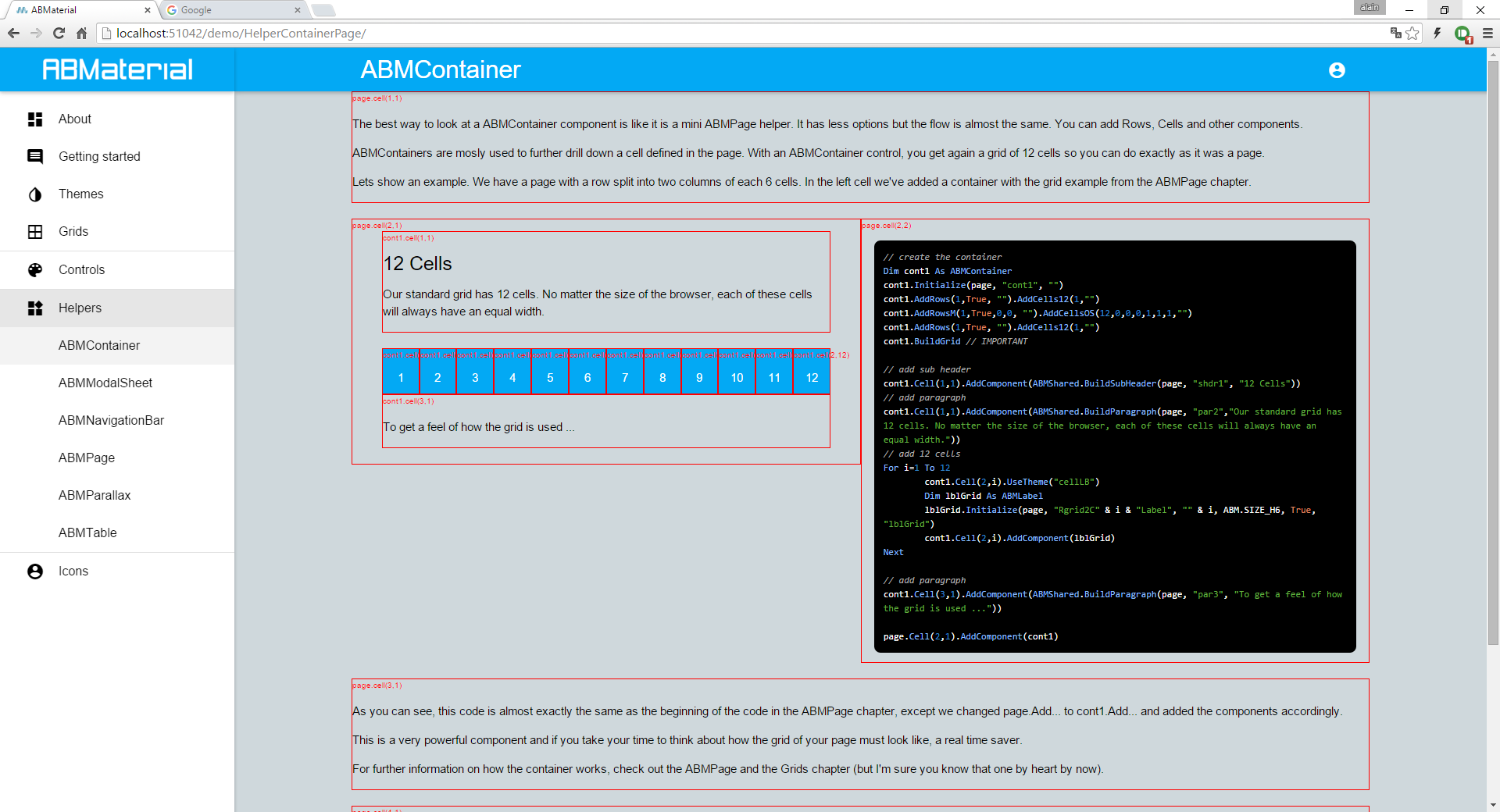This screenshot has width=1500, height=812.
Task: Open the Chrome hamburger menu
Action: pyautogui.click(x=1487, y=33)
